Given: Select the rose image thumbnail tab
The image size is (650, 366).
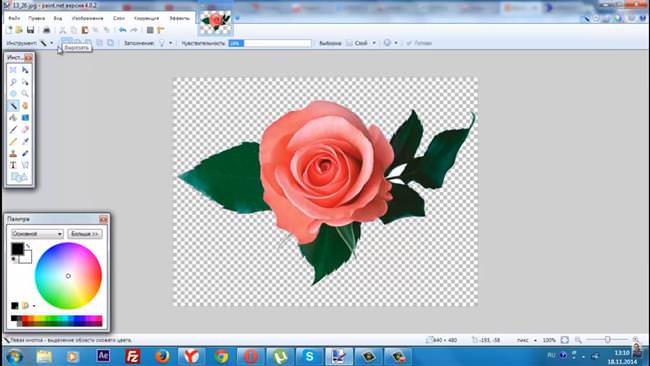Looking at the screenshot, I should point(216,22).
